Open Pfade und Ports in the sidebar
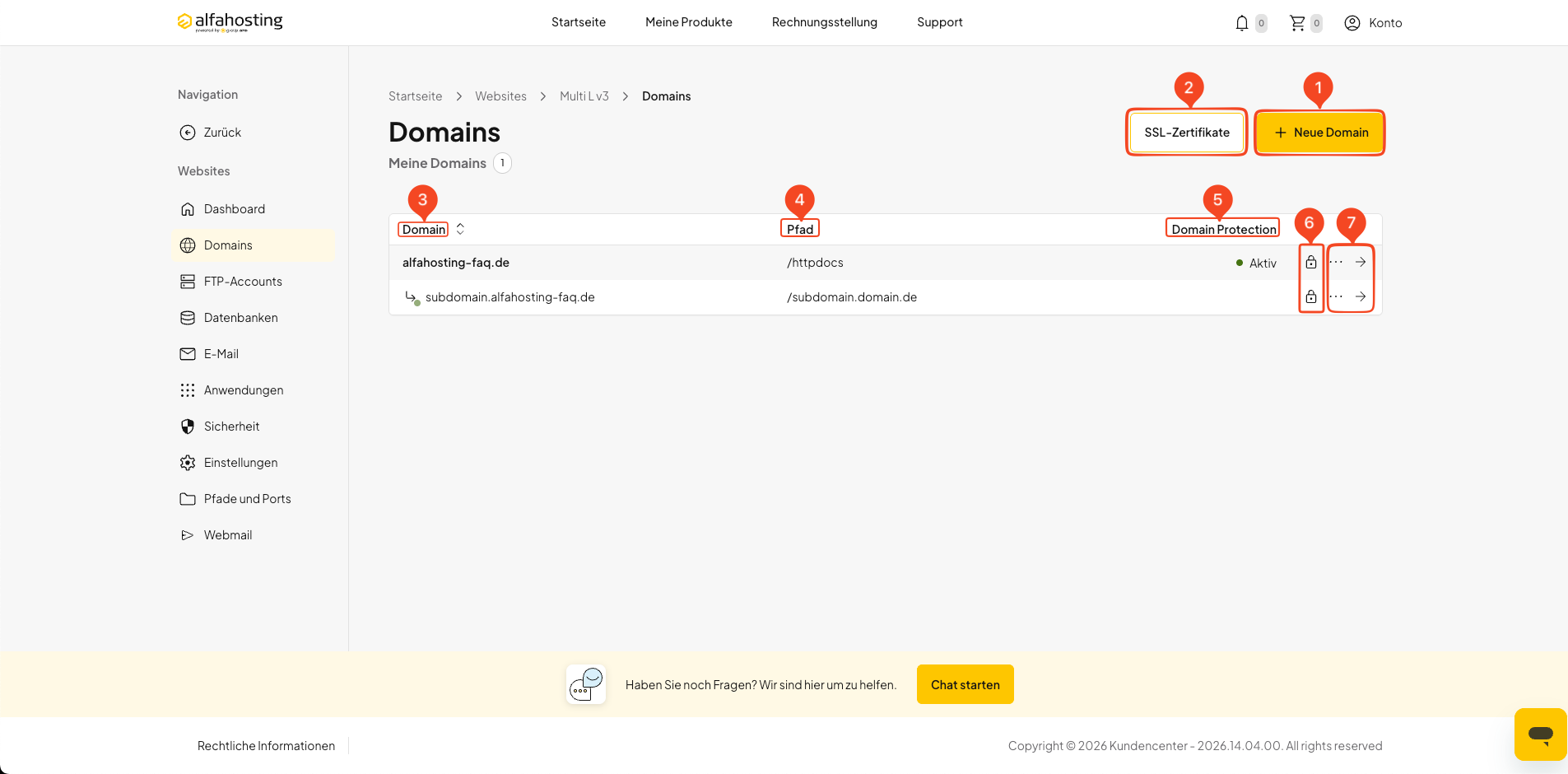The height and width of the screenshot is (774, 1568). 254,499
